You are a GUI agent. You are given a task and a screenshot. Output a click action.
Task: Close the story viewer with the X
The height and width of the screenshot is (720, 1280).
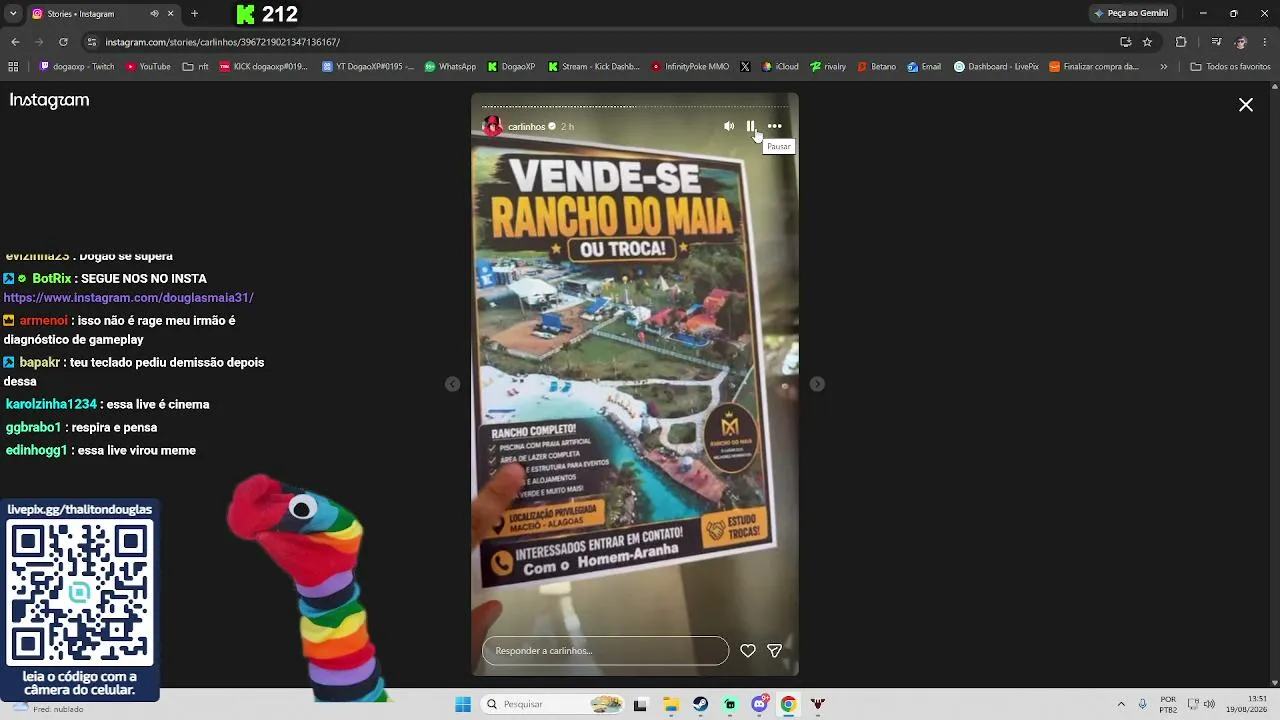(1246, 105)
